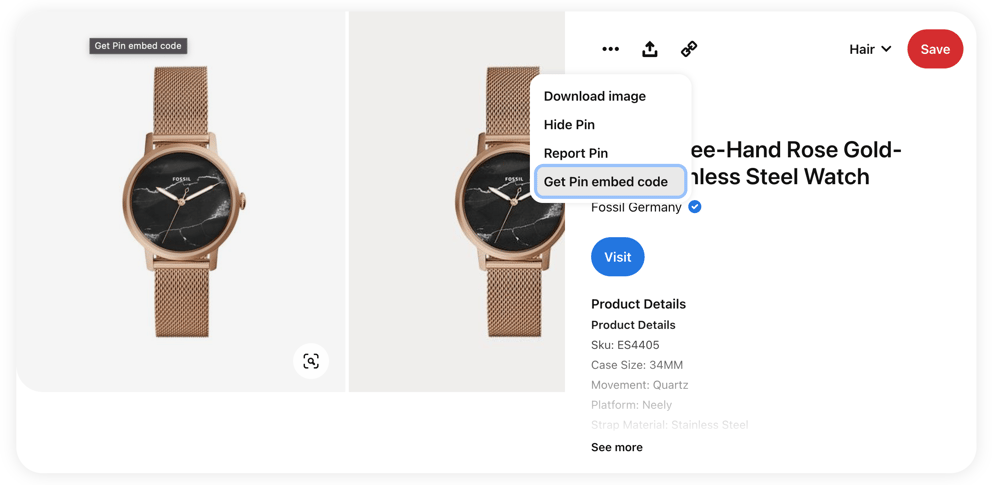Click the Get Pin embed code tooltip
This screenshot has width=992, height=485.
pyautogui.click(x=138, y=46)
